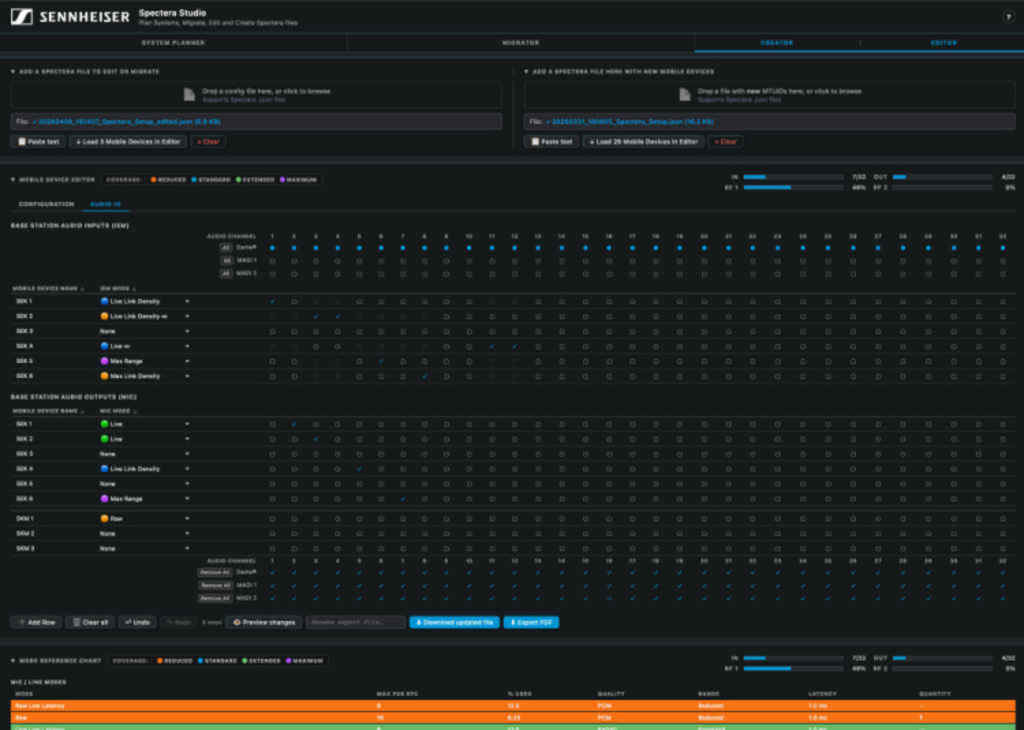Click the Add Row plus button
Screen dimensions: 1024x730
tap(37, 622)
